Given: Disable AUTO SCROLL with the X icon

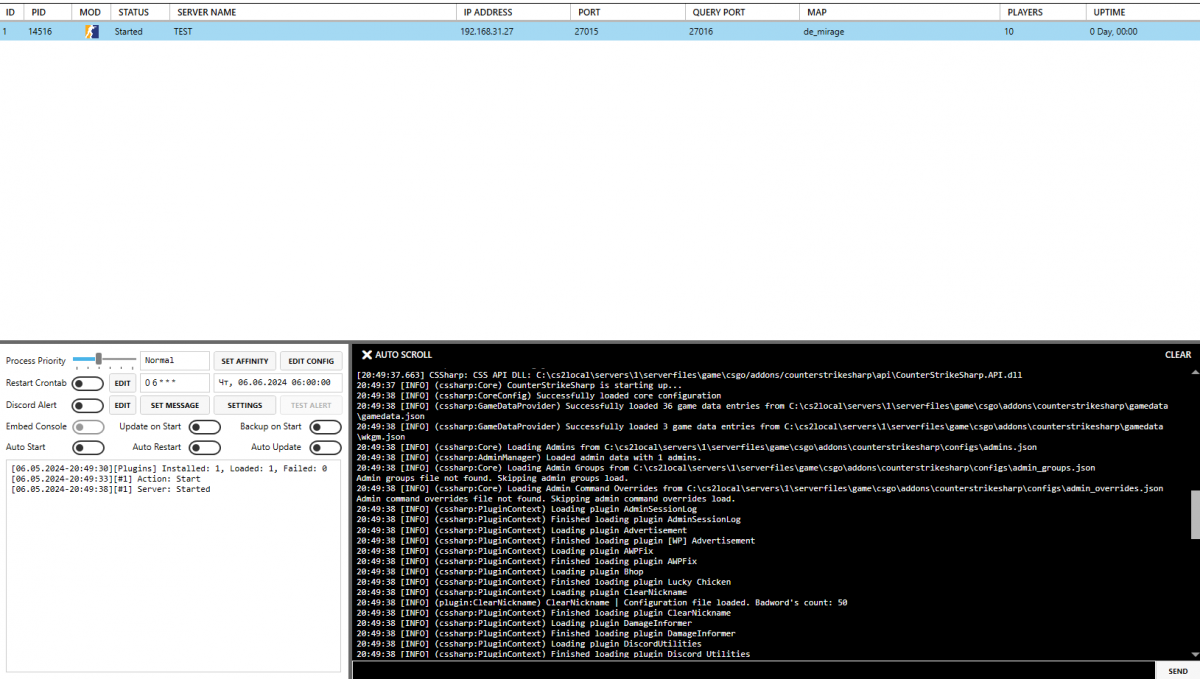Looking at the screenshot, I should (x=367, y=355).
